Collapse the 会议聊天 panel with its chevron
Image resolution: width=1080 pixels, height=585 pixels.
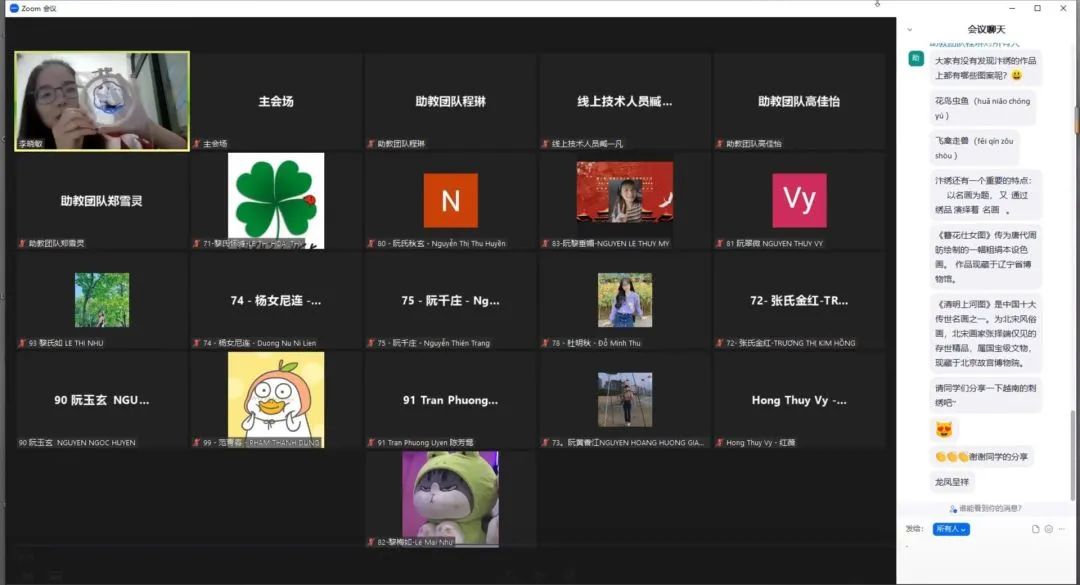tap(909, 30)
